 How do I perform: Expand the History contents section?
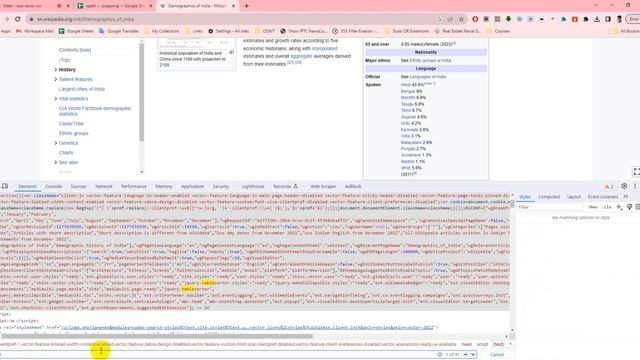[56, 70]
